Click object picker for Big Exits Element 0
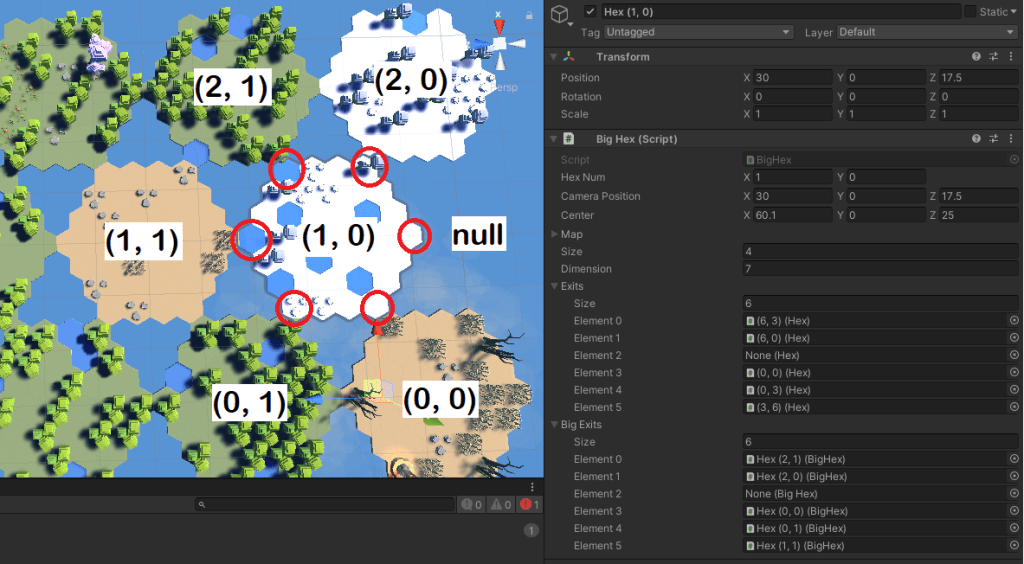 (x=1013, y=459)
